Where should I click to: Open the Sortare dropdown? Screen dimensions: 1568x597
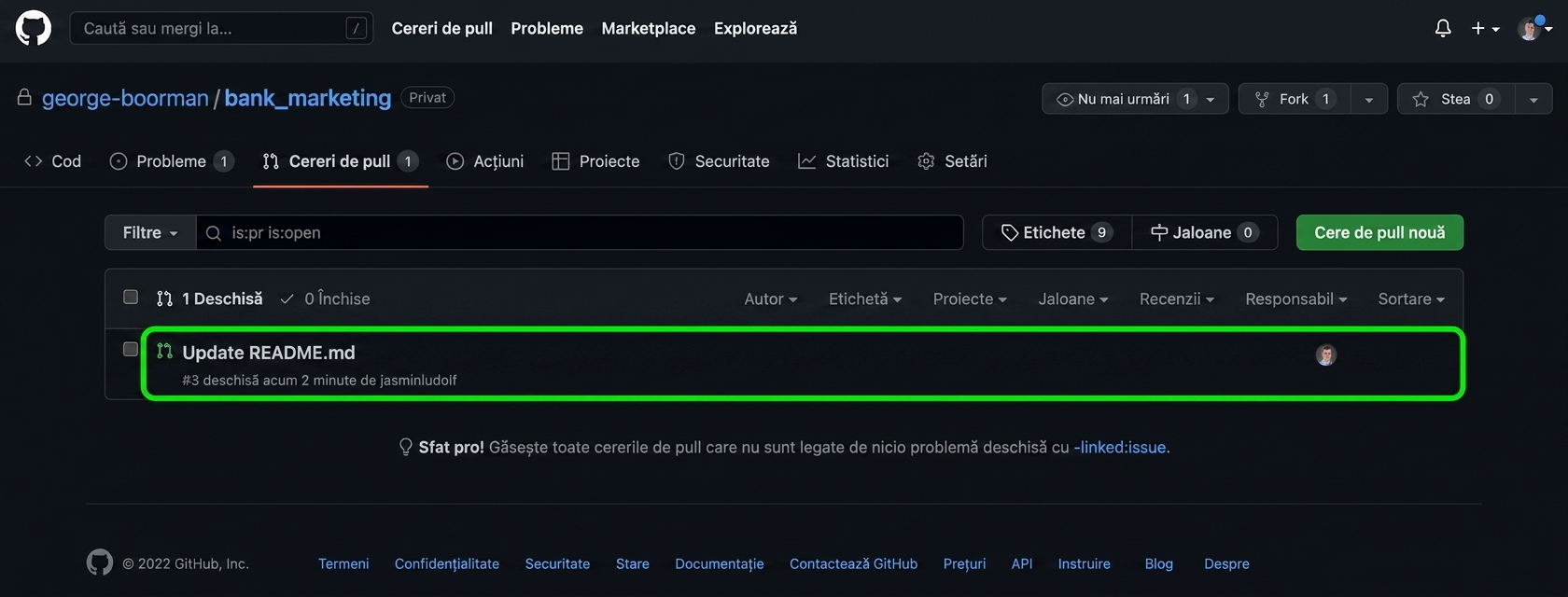coord(1411,298)
